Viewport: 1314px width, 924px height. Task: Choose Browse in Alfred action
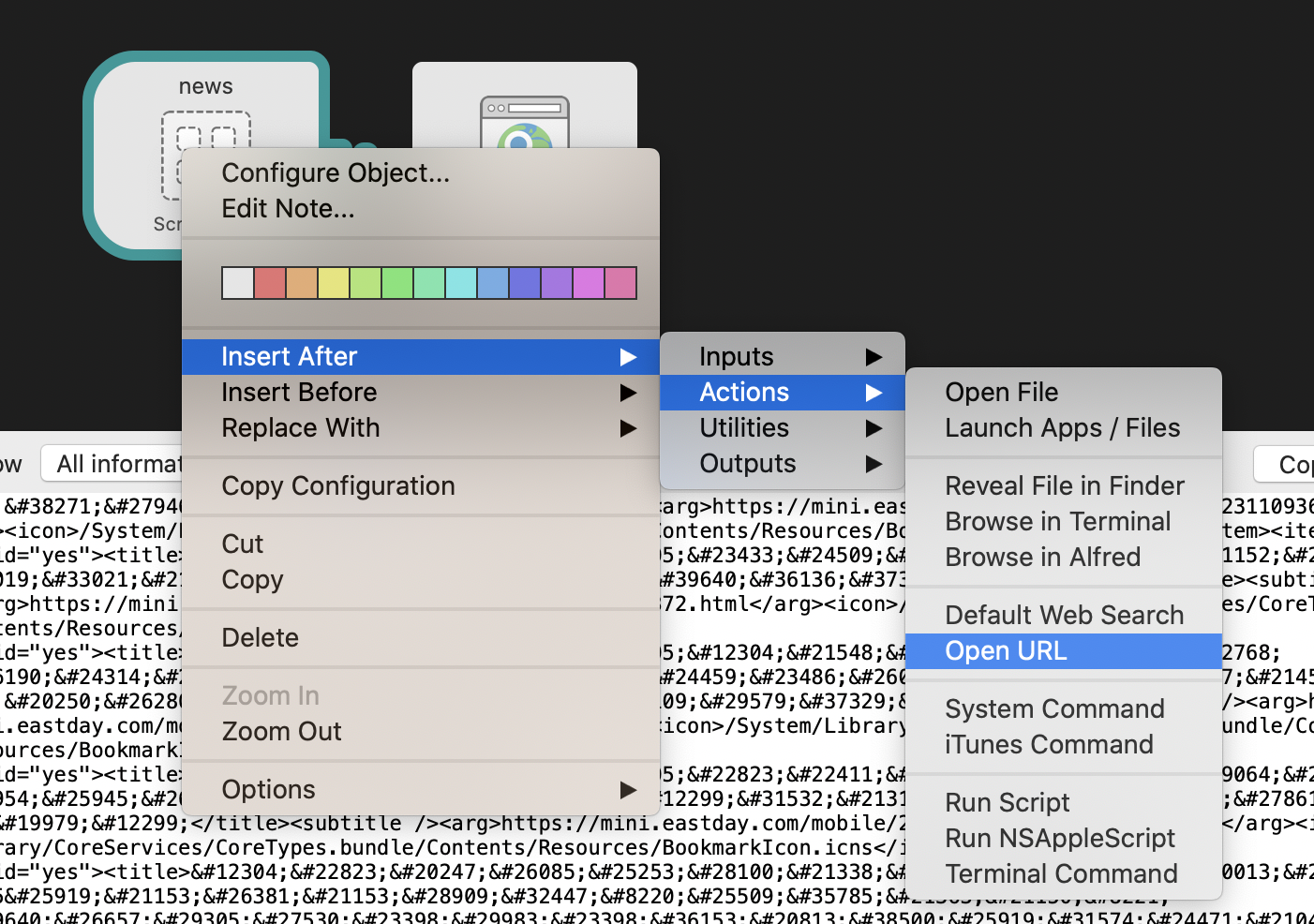(x=1064, y=558)
